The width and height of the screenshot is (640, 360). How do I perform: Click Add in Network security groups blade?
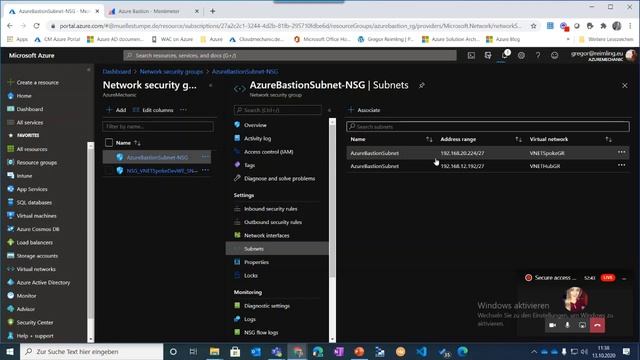[116, 110]
